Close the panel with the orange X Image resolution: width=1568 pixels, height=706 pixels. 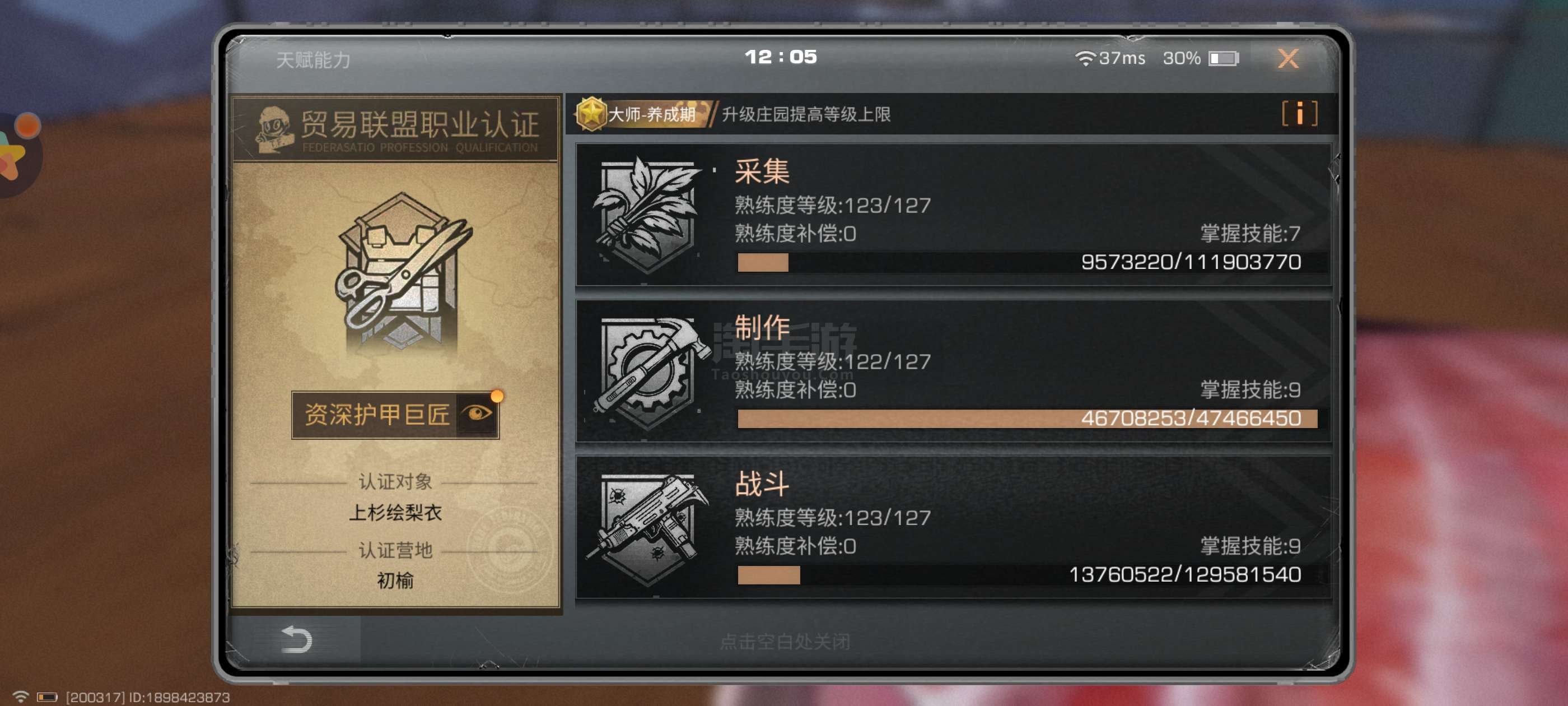pyautogui.click(x=1288, y=58)
